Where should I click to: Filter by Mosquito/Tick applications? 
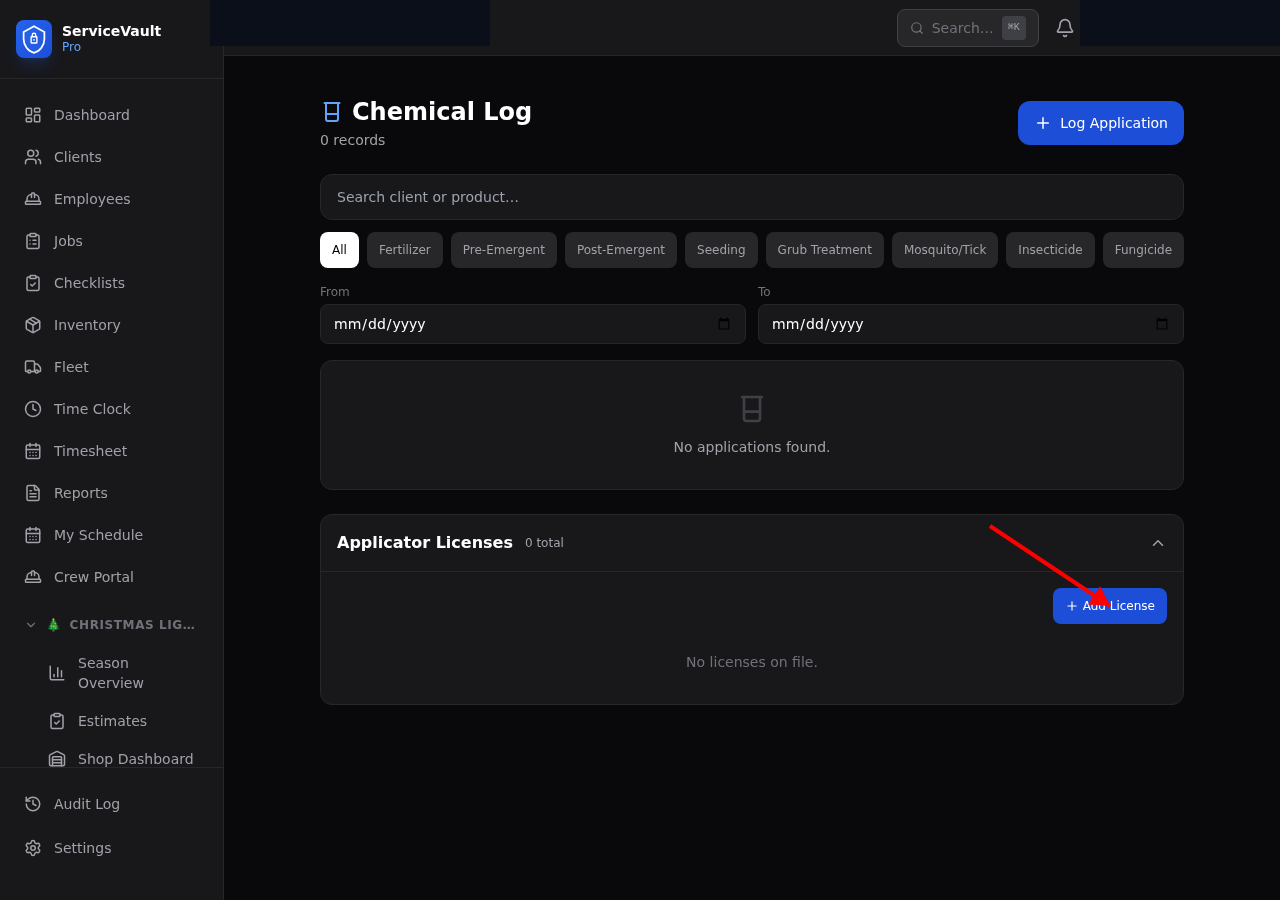click(945, 250)
